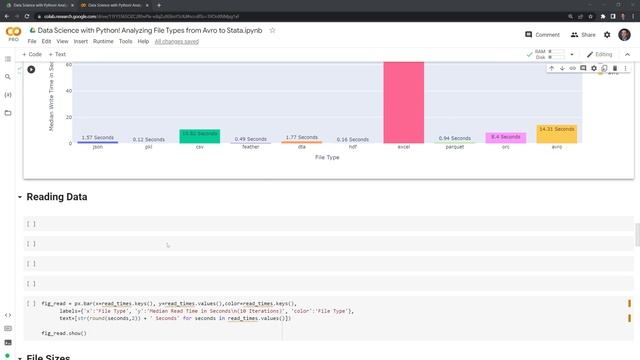Screen dimensions: 640x360
Task: Run the chart cell with play button
Action: (31, 69)
